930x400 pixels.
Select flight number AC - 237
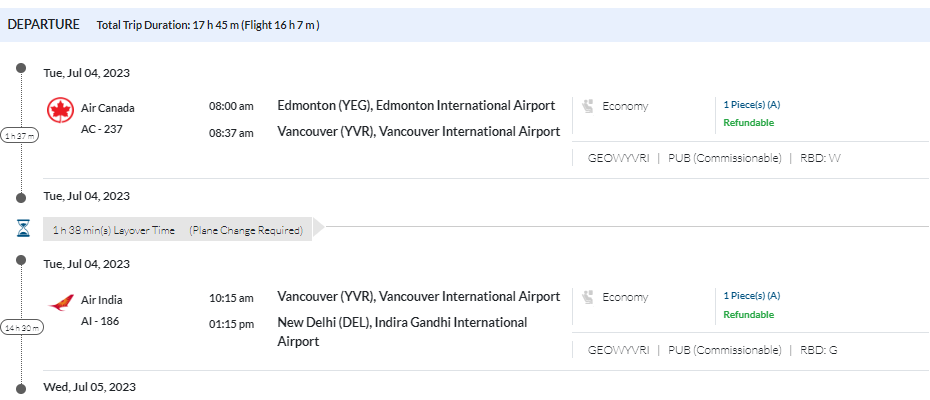102,129
